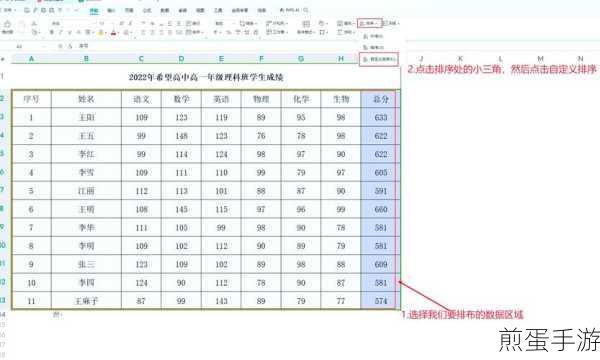Click total score cell 633
Screen dimensions: 600x360
(x=380, y=117)
